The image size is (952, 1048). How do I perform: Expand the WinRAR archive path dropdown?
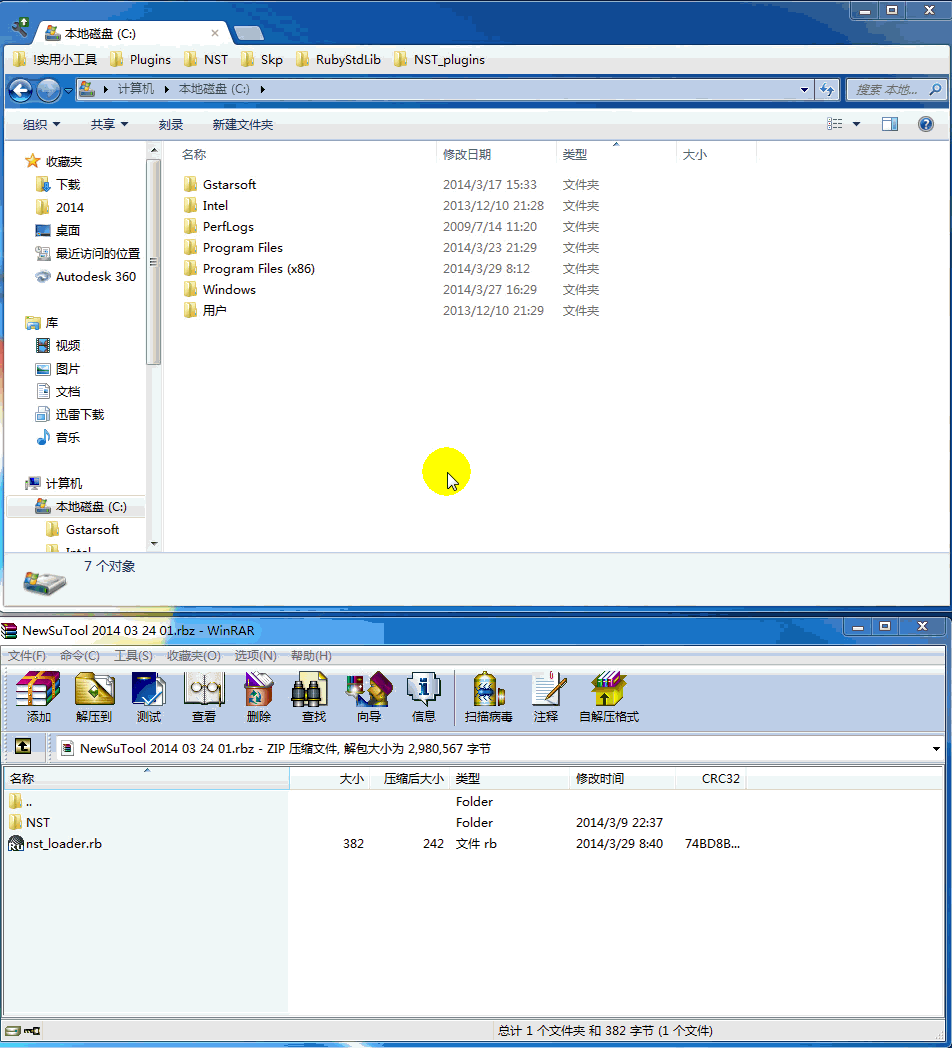click(936, 749)
